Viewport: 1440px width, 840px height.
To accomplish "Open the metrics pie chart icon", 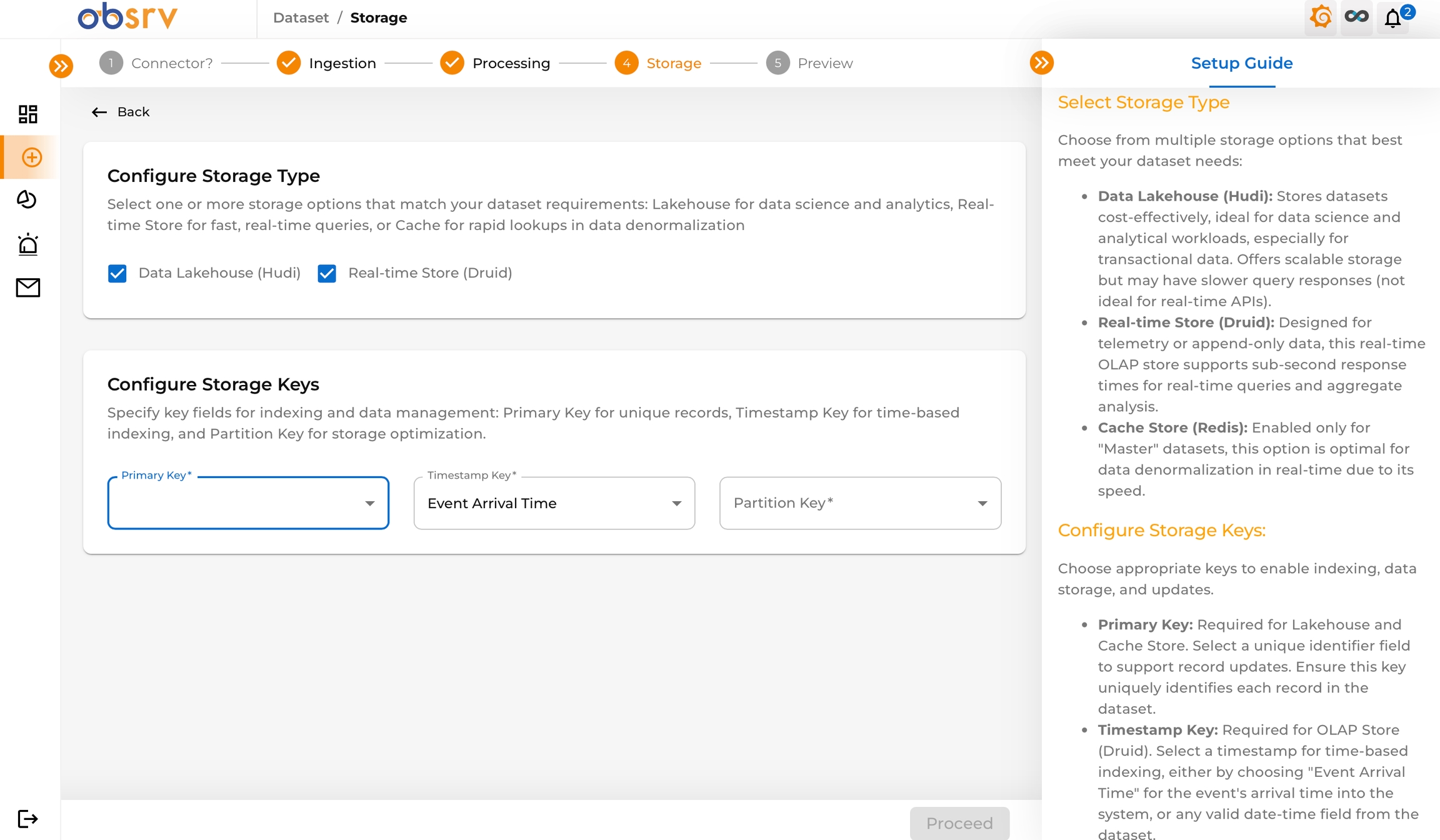I will tap(27, 199).
